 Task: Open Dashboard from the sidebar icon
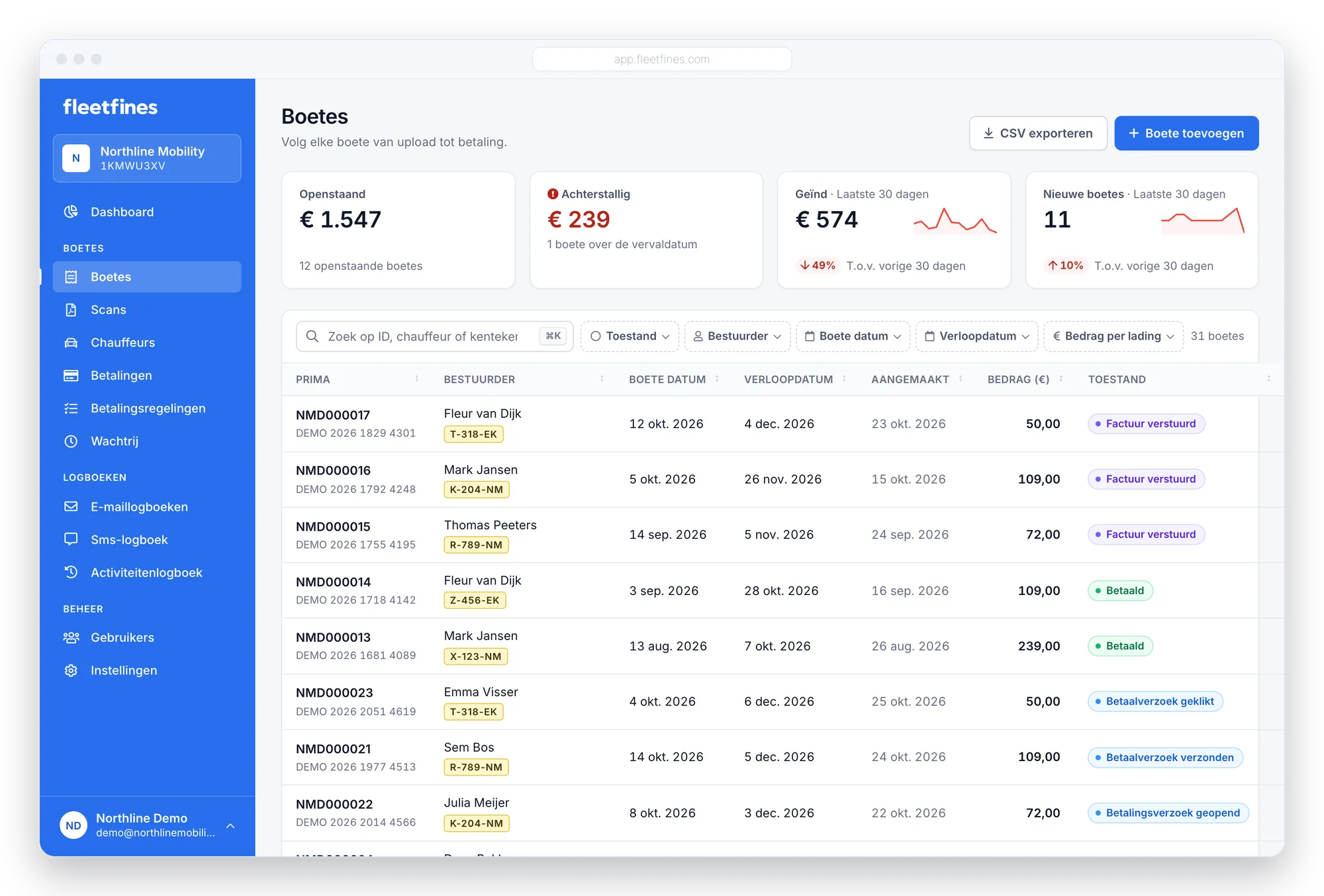(71, 212)
